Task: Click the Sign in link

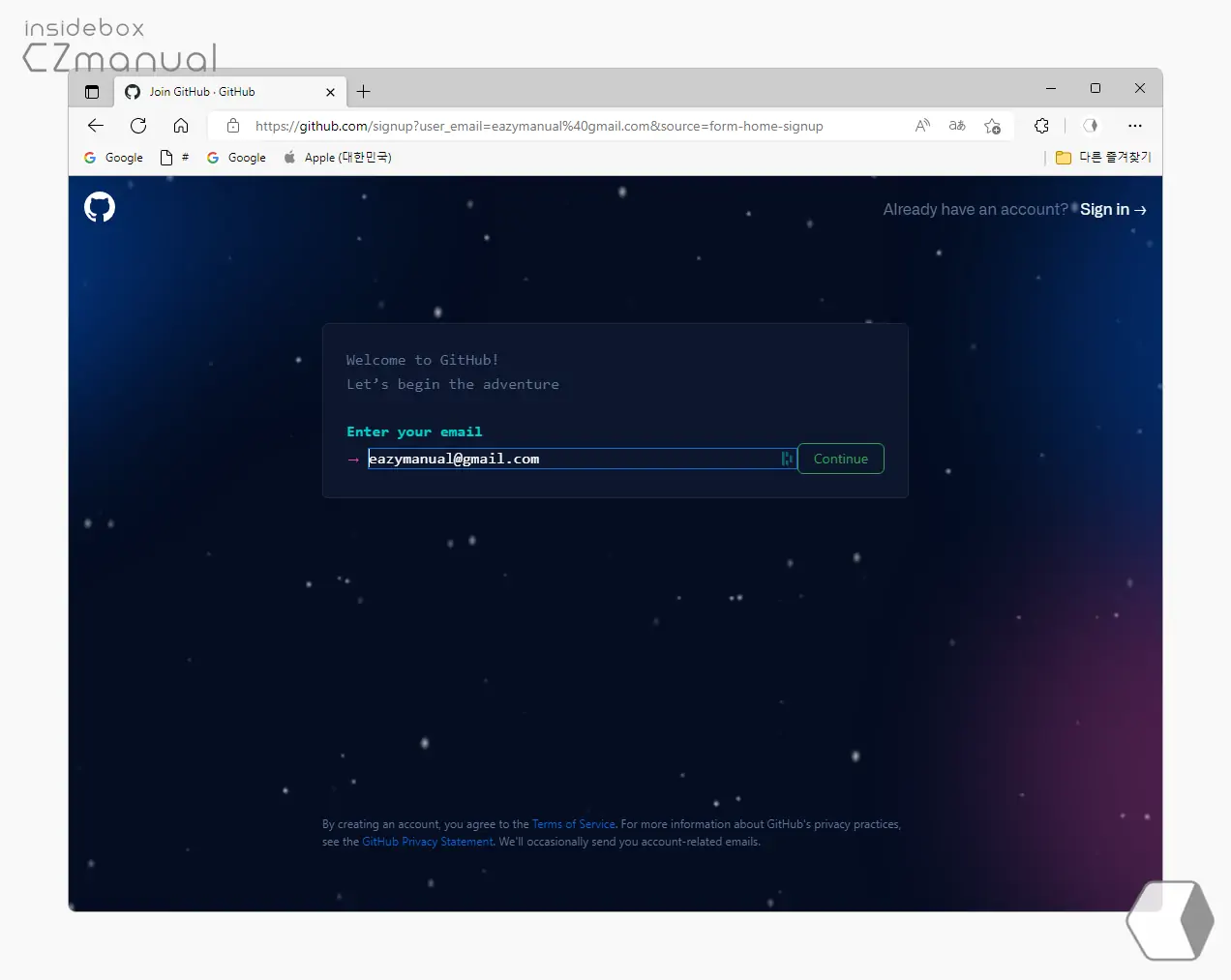Action: tap(1113, 210)
